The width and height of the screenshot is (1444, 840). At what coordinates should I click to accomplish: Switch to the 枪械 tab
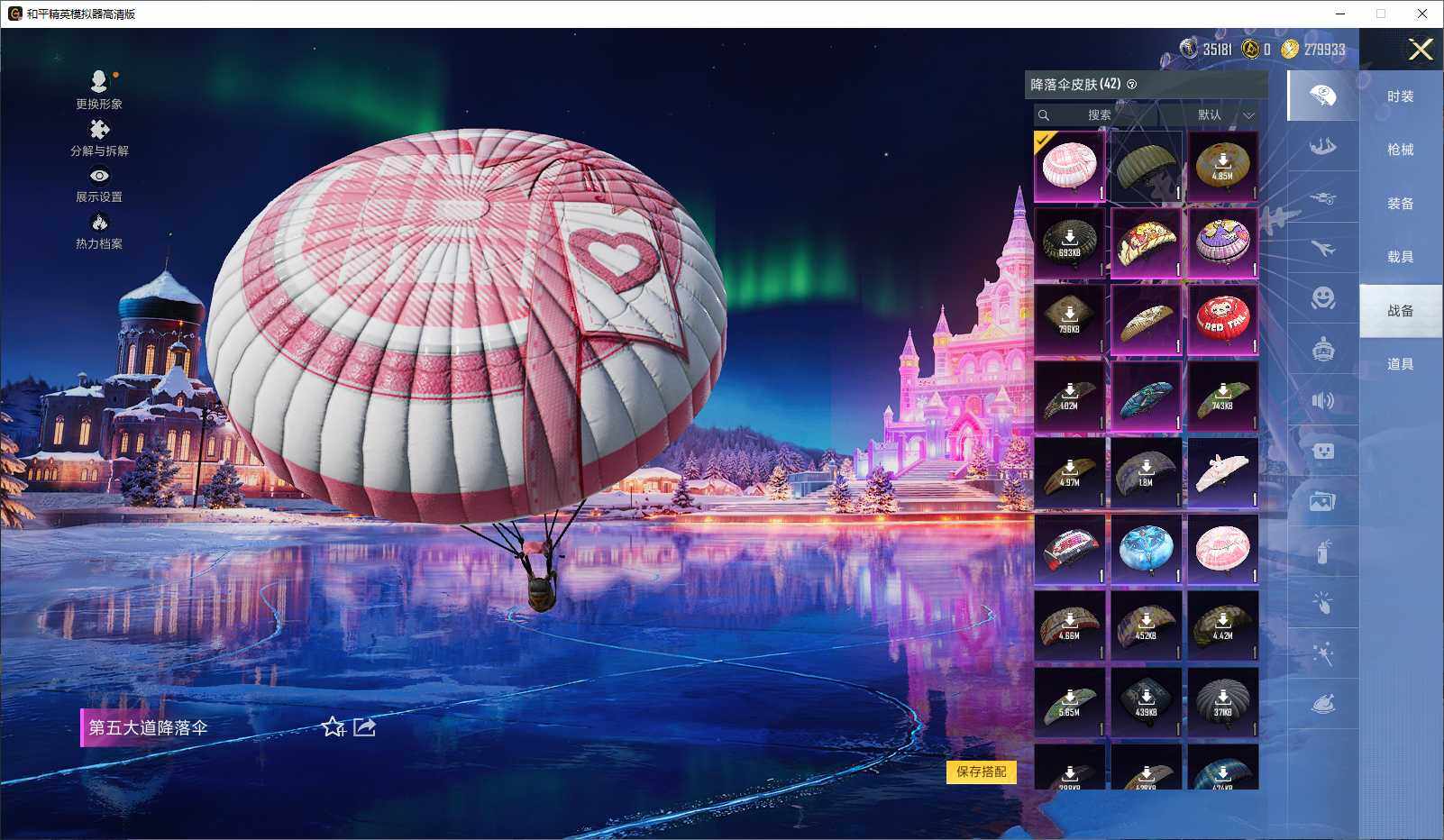coord(1400,150)
